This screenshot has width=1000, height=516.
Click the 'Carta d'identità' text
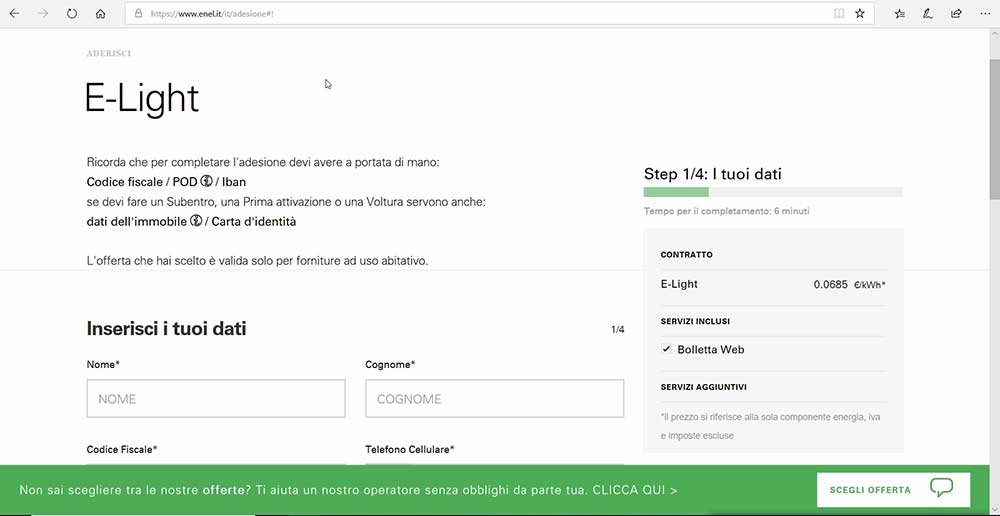click(x=254, y=221)
